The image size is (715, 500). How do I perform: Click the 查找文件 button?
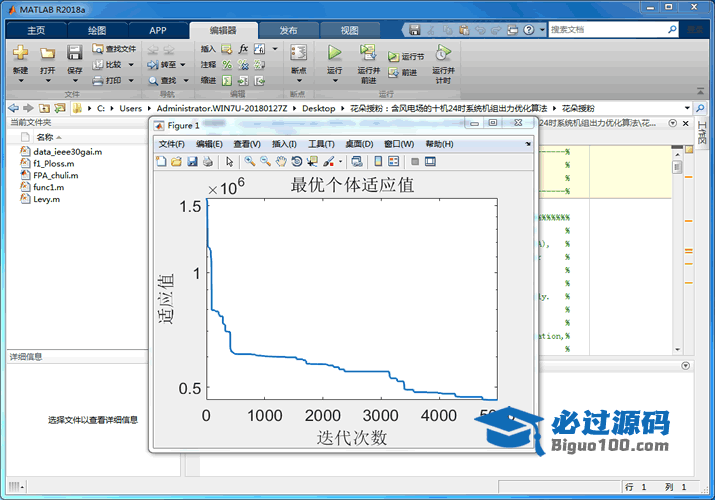(x=114, y=48)
